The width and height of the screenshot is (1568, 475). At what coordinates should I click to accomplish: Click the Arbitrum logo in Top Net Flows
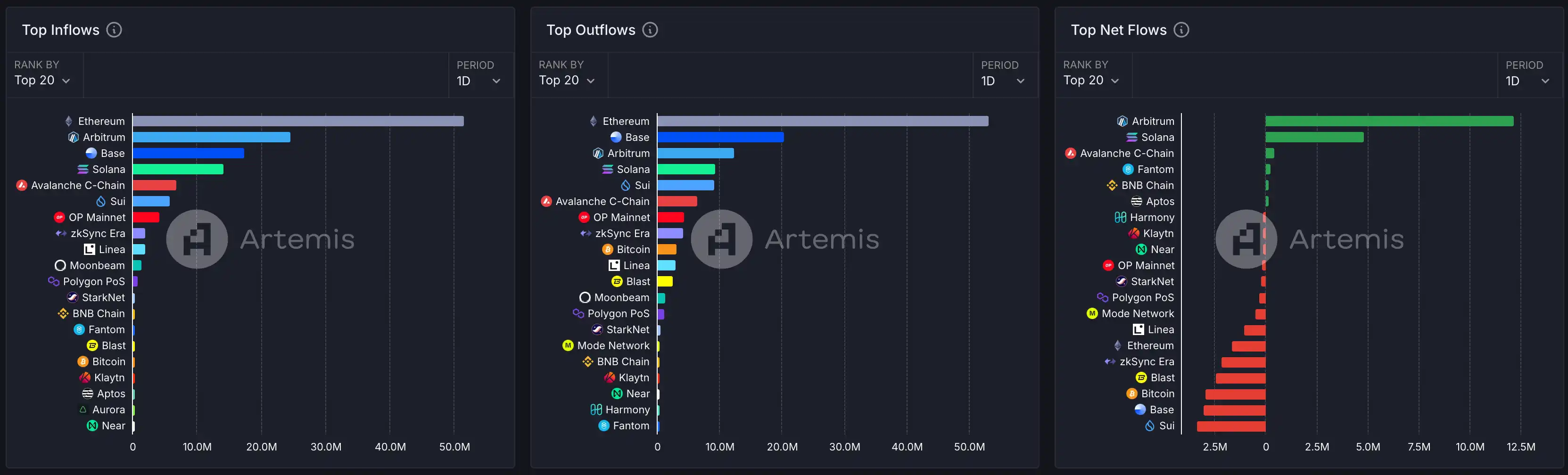tap(1122, 121)
